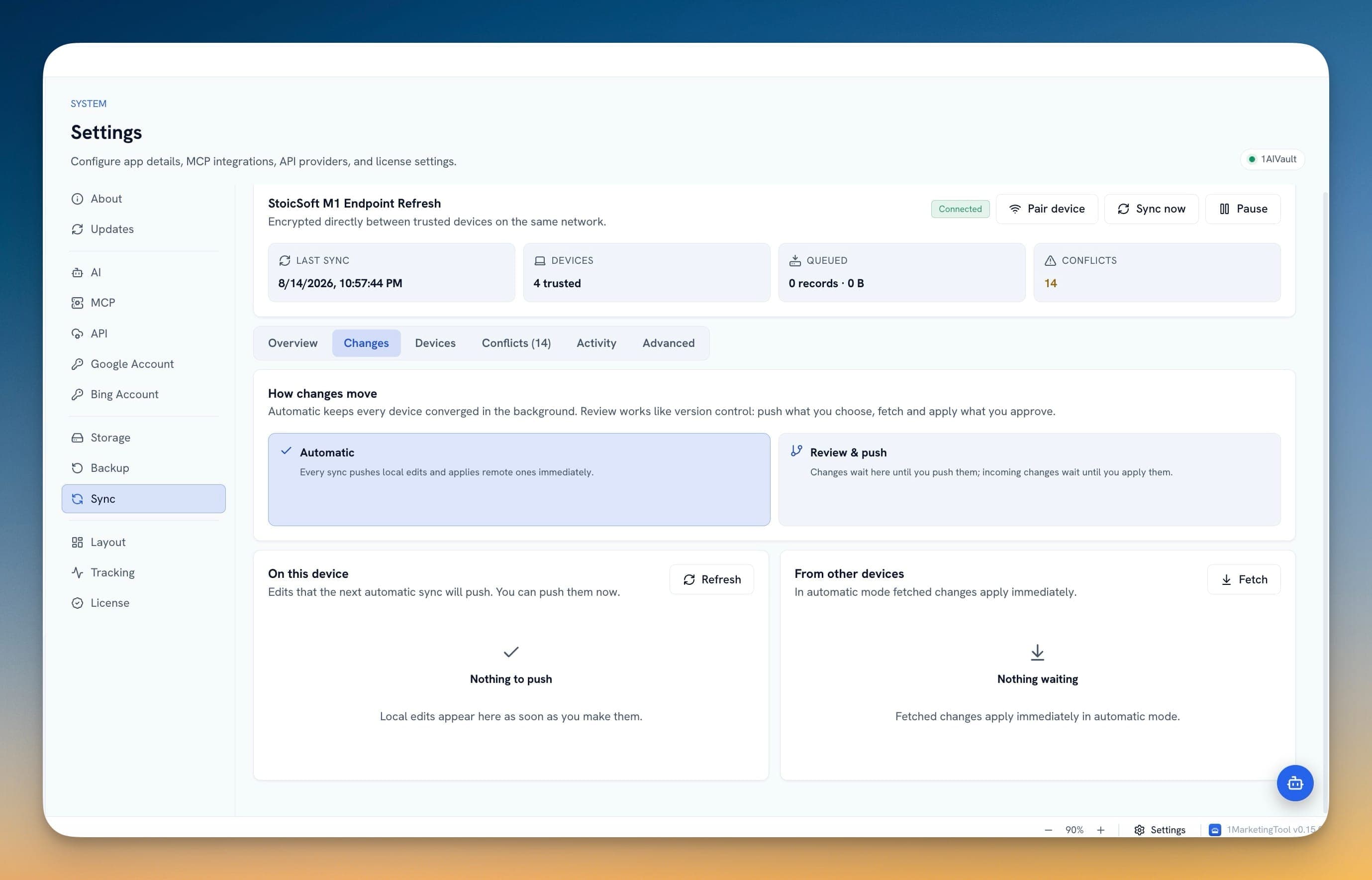
Task: Open the Conflicts (14) tab
Action: [515, 343]
